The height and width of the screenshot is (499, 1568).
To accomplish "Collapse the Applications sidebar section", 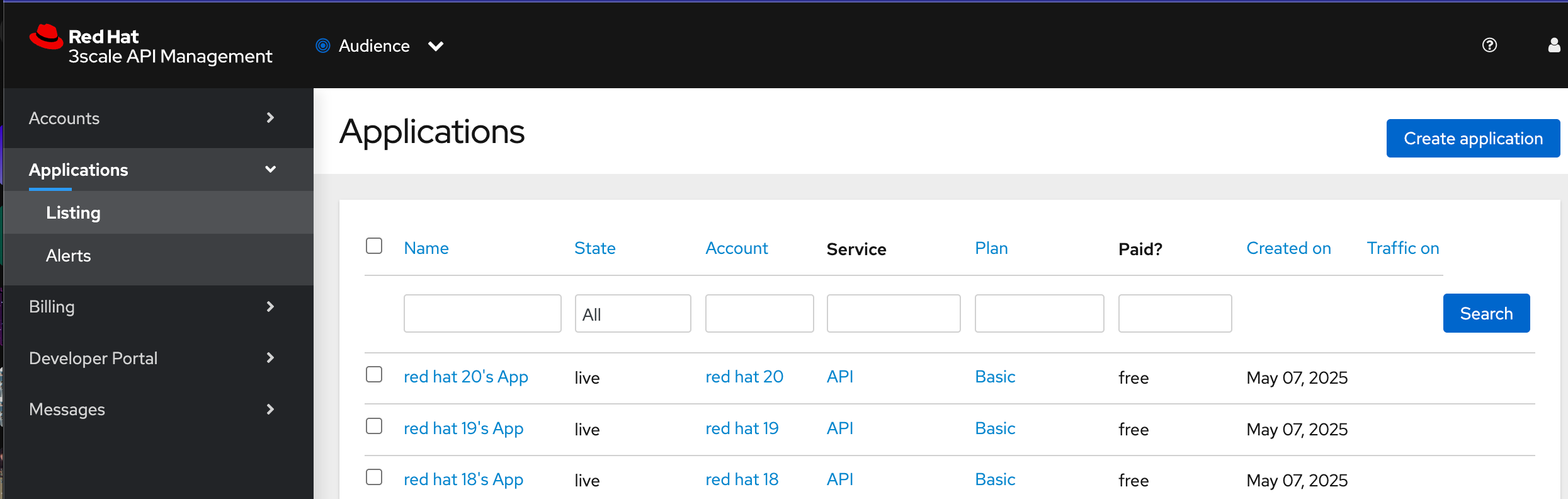I will point(270,169).
